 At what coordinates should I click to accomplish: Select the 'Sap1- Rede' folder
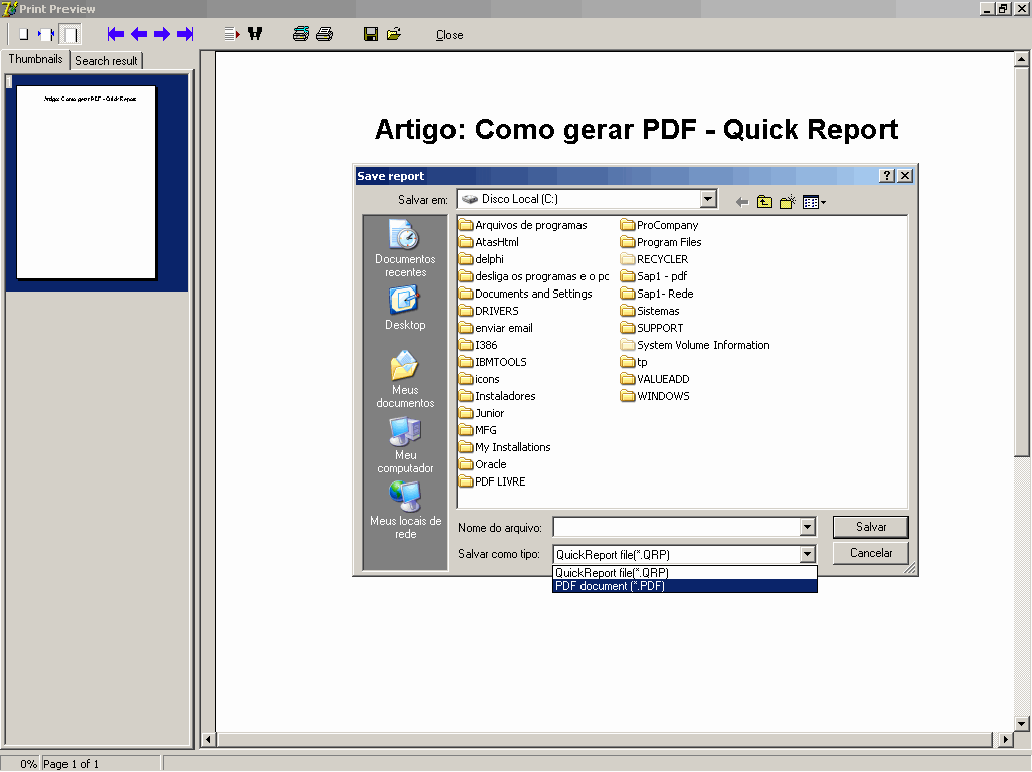(657, 294)
